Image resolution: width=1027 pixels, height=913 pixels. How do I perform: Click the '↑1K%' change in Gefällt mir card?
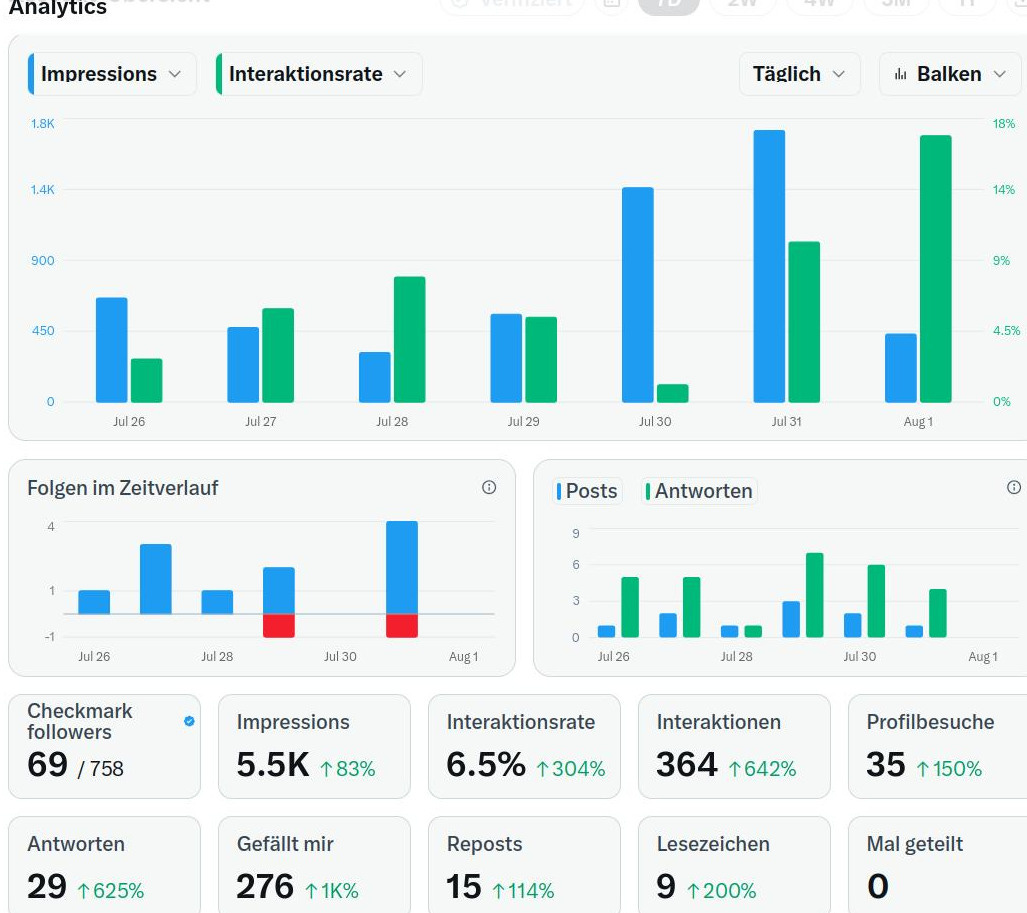(x=331, y=891)
